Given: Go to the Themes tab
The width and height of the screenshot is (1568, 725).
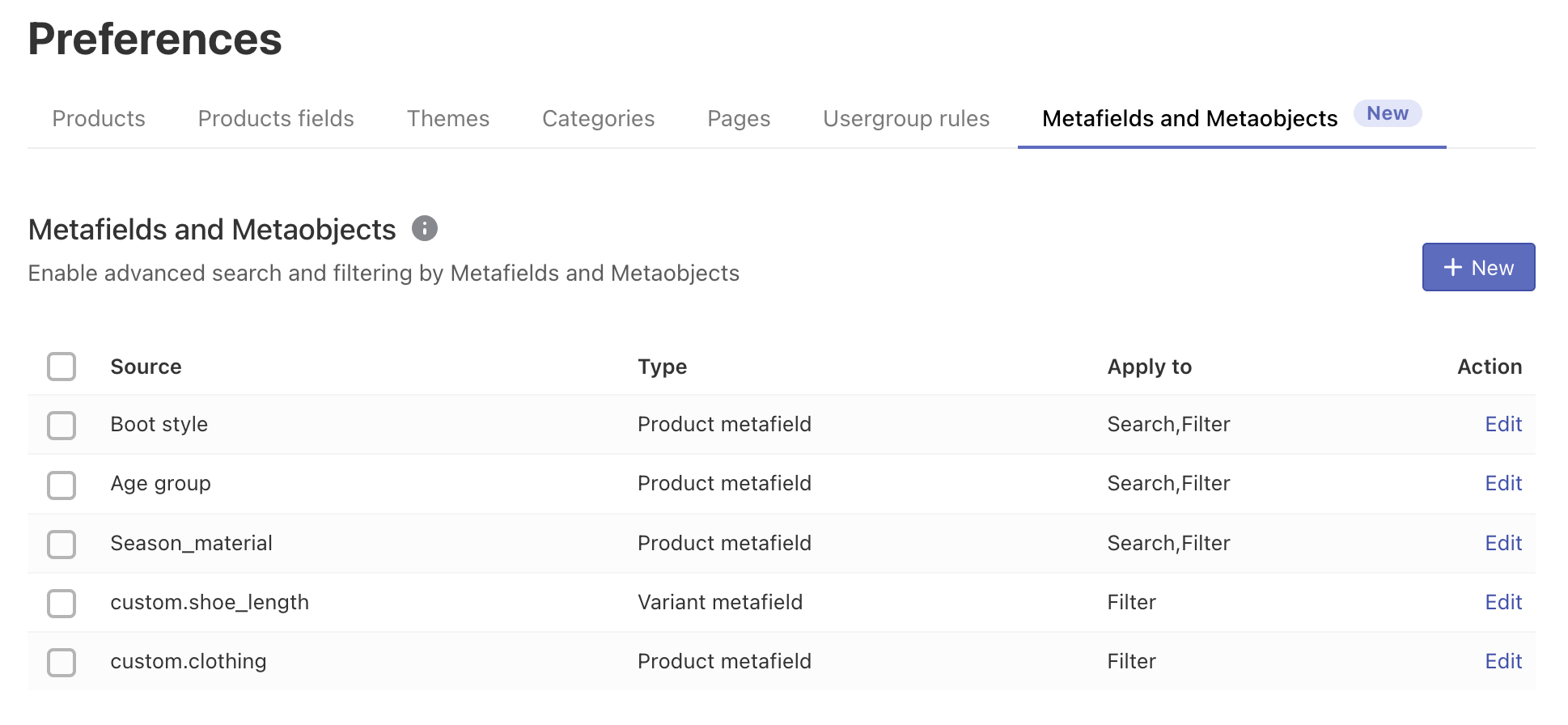Looking at the screenshot, I should pos(448,119).
